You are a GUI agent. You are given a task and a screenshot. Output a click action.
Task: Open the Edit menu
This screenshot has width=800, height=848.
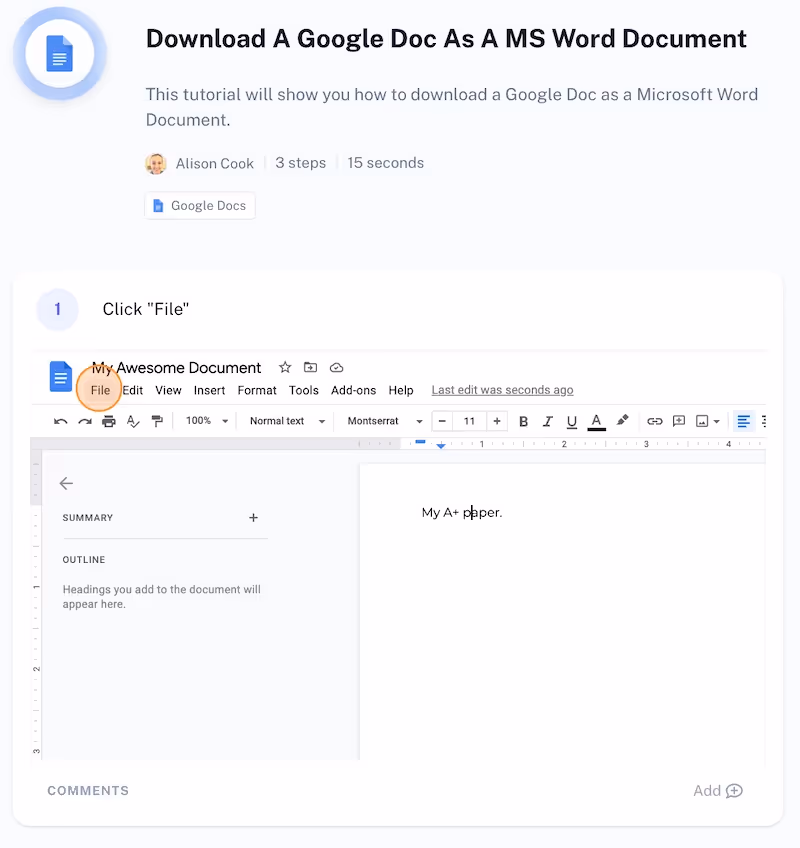tap(133, 390)
